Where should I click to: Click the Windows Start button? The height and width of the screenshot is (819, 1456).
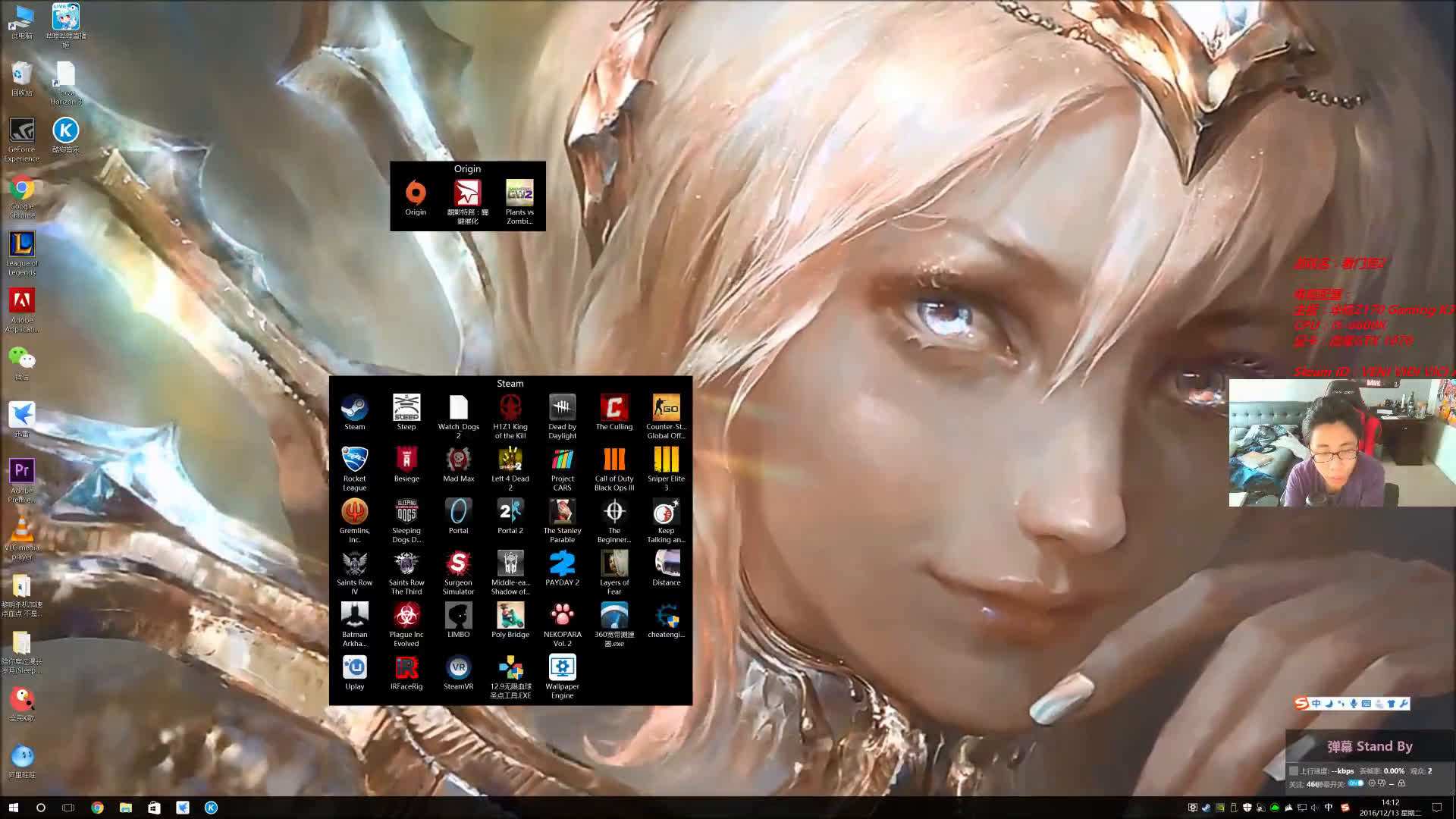pos(13,808)
